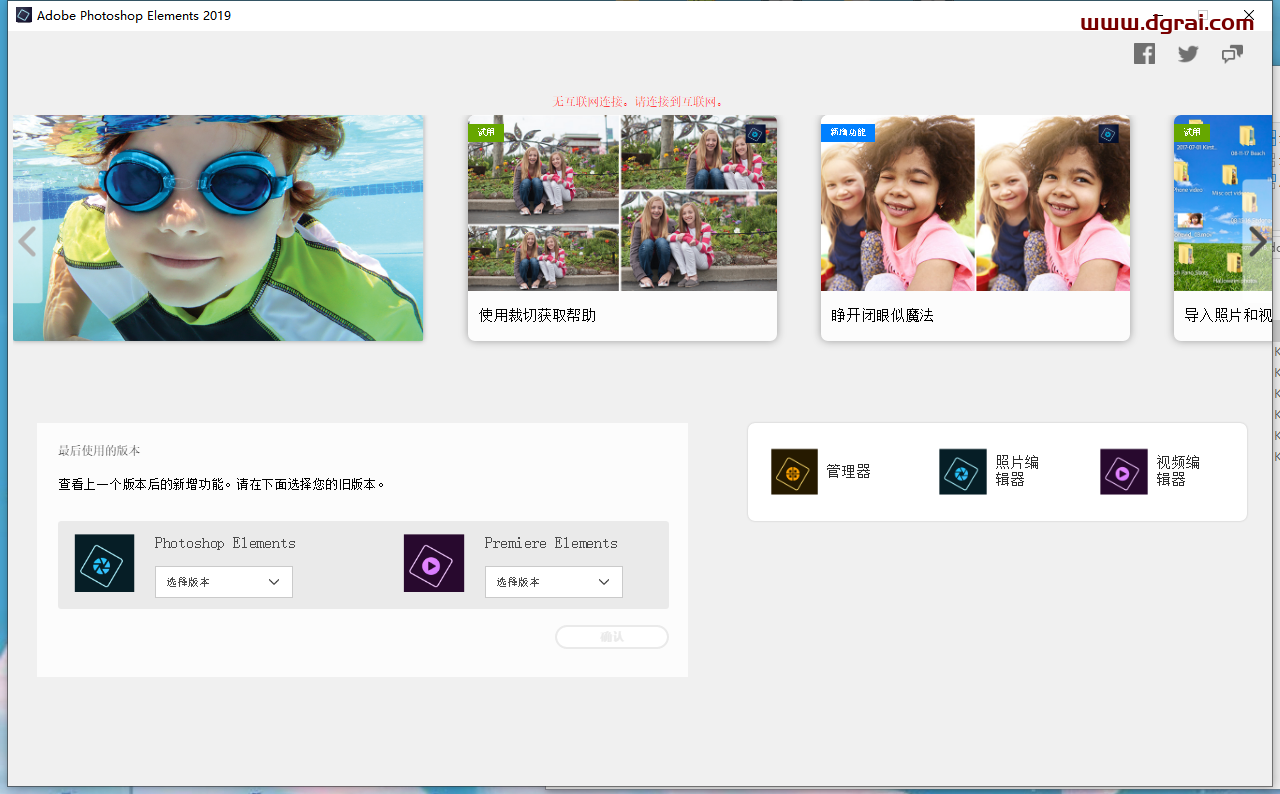Open the swimming child goggles photo

[218, 228]
